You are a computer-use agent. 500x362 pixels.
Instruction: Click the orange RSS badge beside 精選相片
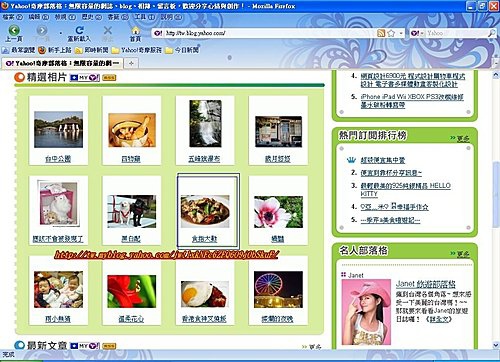pos(109,78)
